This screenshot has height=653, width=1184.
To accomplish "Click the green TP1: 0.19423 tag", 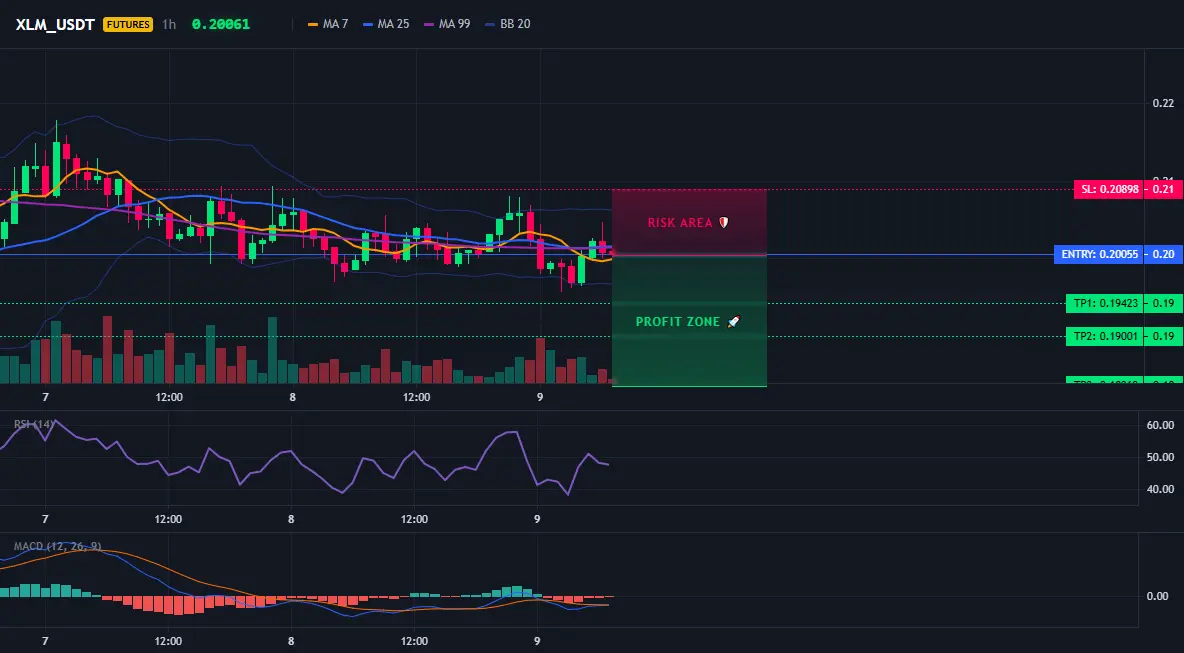I will pyautogui.click(x=1104, y=303).
